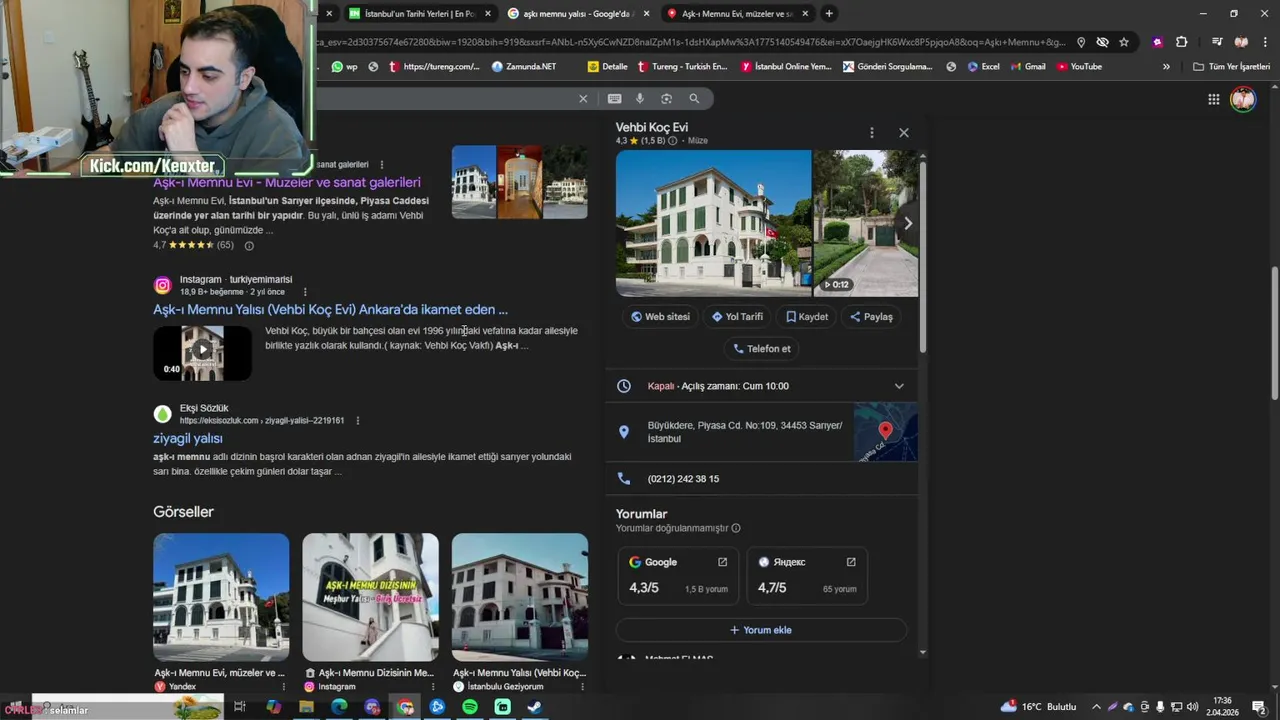This screenshot has height=720, width=1280.
Task: Open the on-screen keyboard input tool
Action: (x=614, y=98)
